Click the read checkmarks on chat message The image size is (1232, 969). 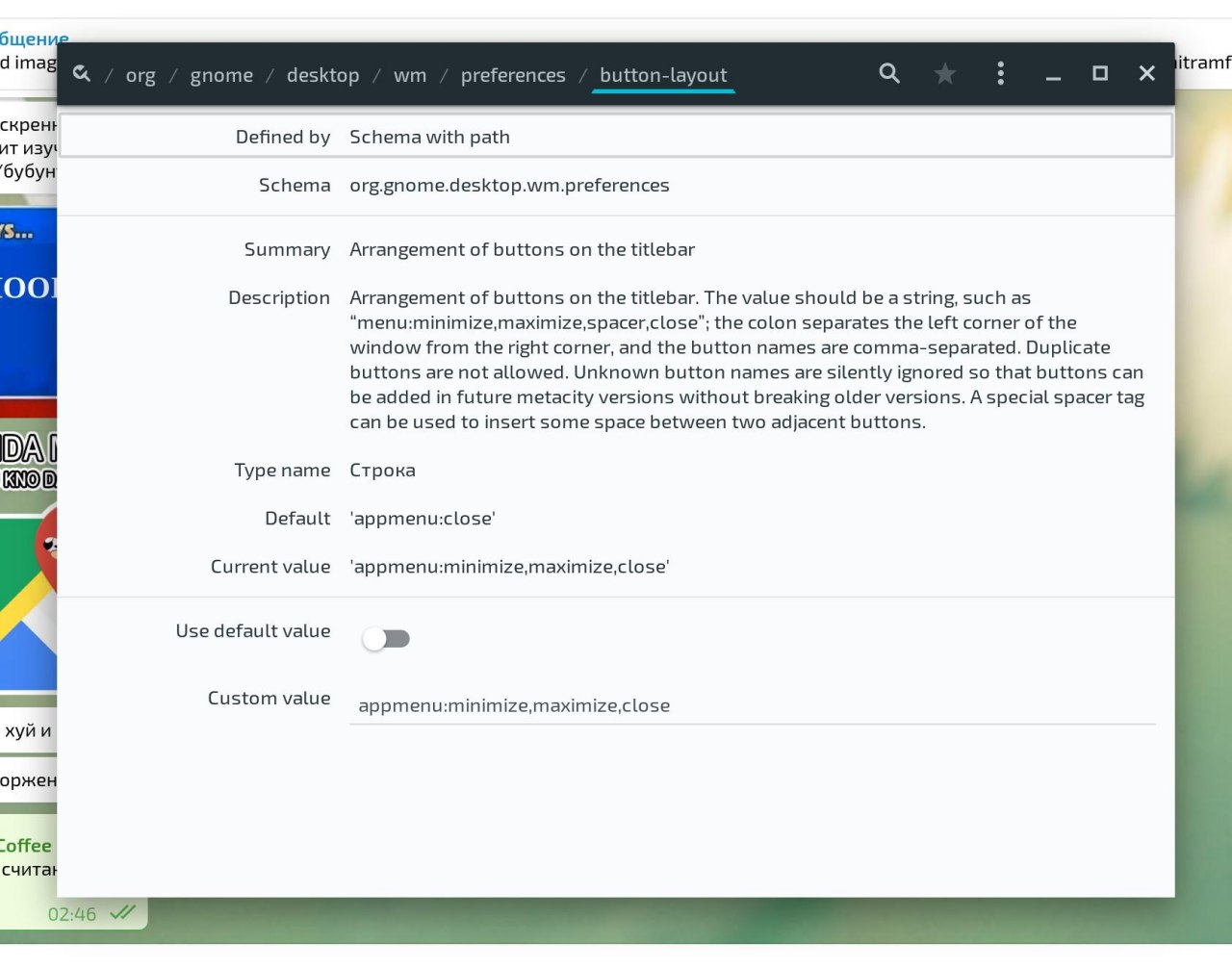tap(122, 912)
